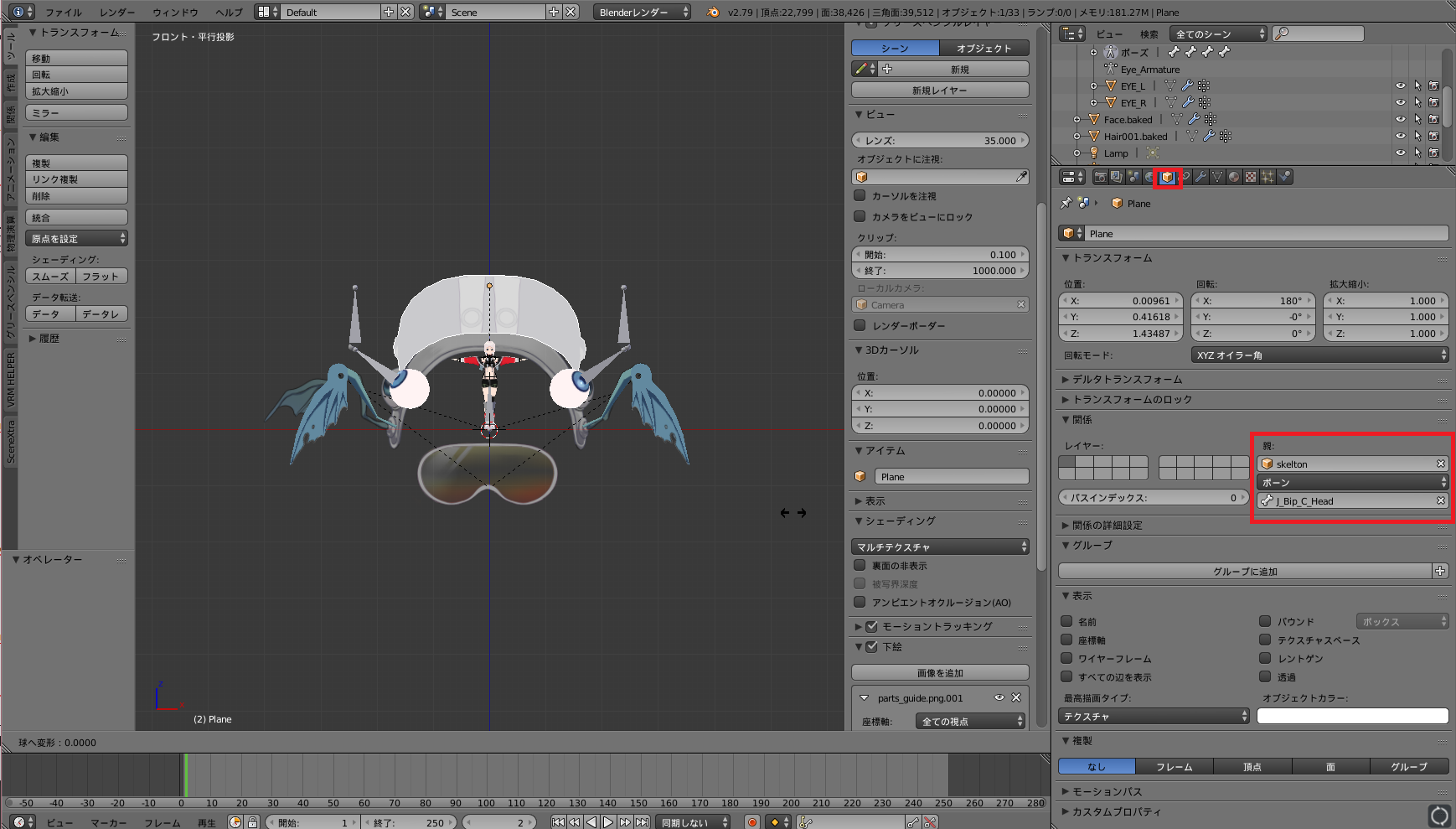This screenshot has width=1456, height=829.
Task: Open the Render properties tab icon
Action: pyautogui.click(x=1100, y=177)
